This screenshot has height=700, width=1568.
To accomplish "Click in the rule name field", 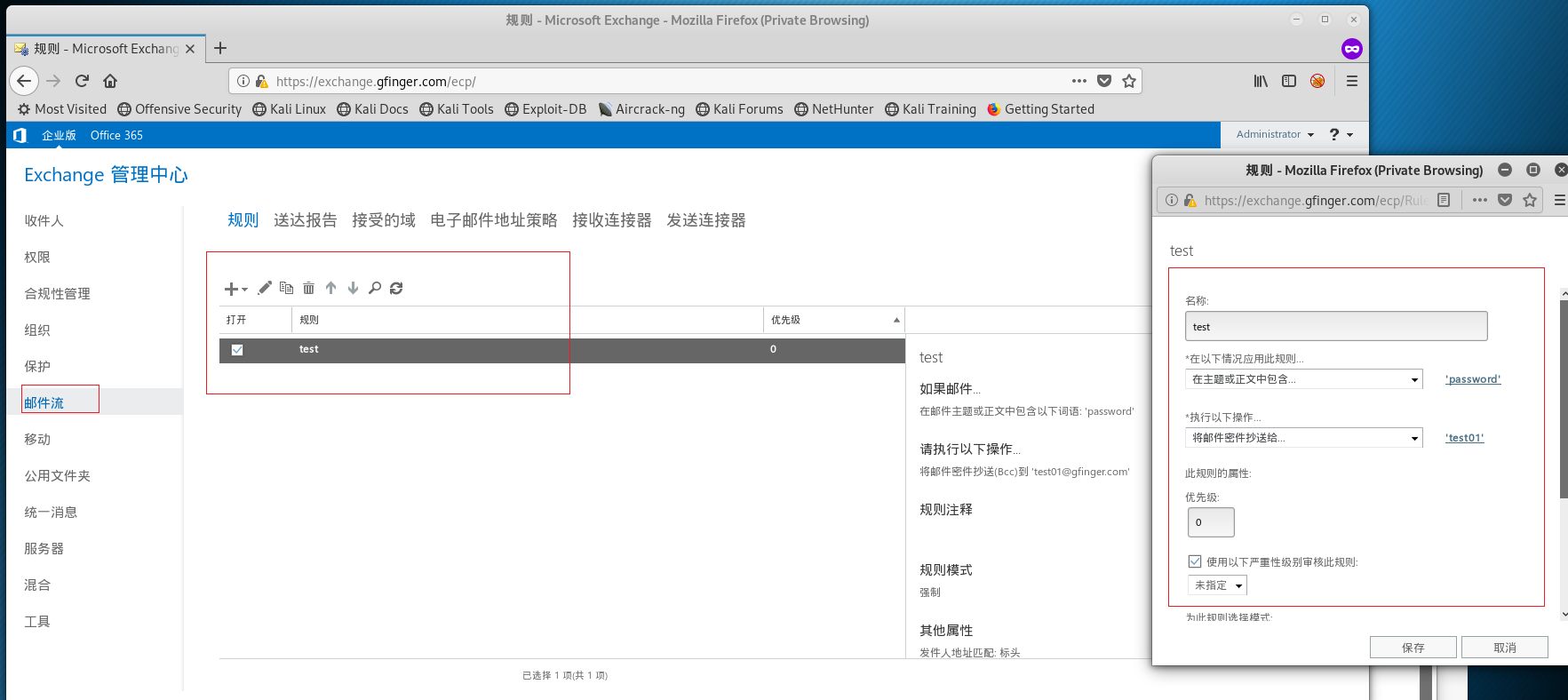I will 1336,326.
